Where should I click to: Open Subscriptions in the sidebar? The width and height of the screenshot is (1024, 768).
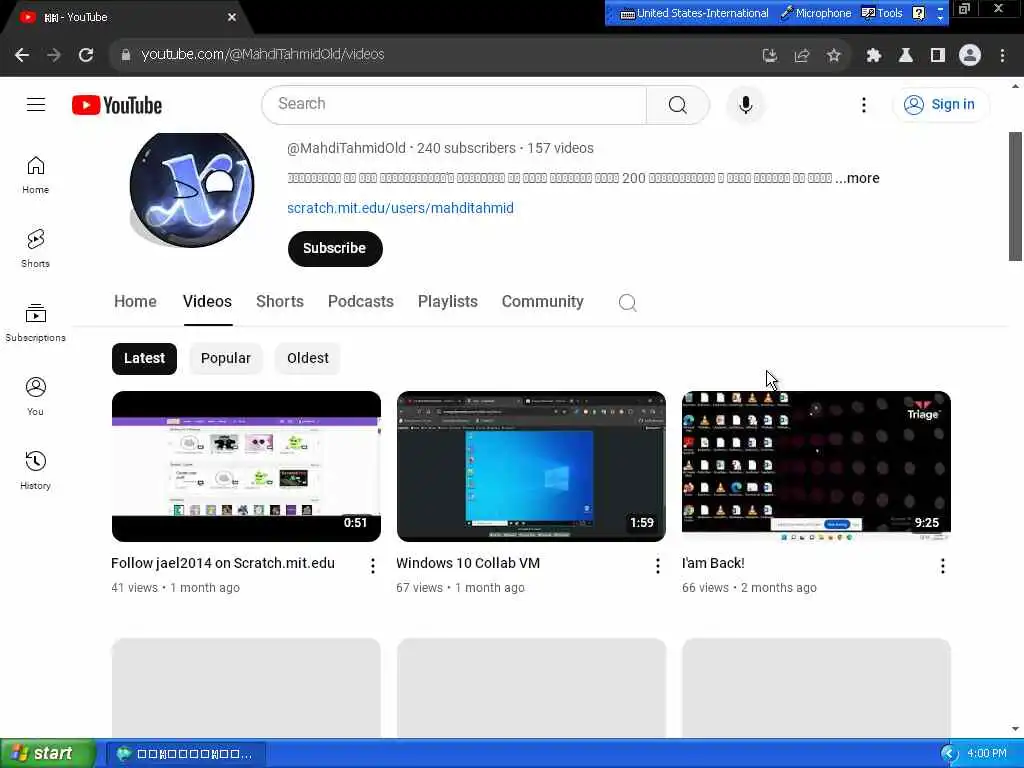coord(35,323)
